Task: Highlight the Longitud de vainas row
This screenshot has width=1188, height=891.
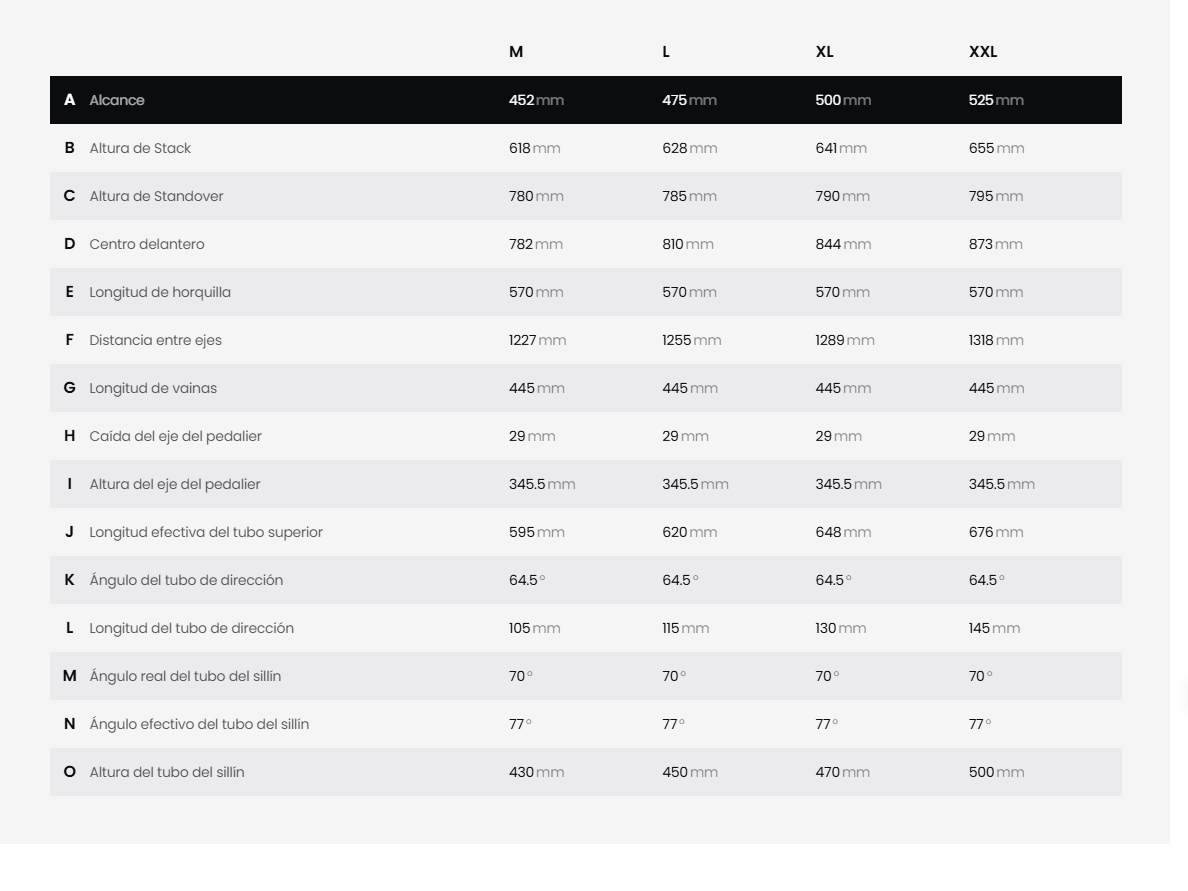Action: 586,388
